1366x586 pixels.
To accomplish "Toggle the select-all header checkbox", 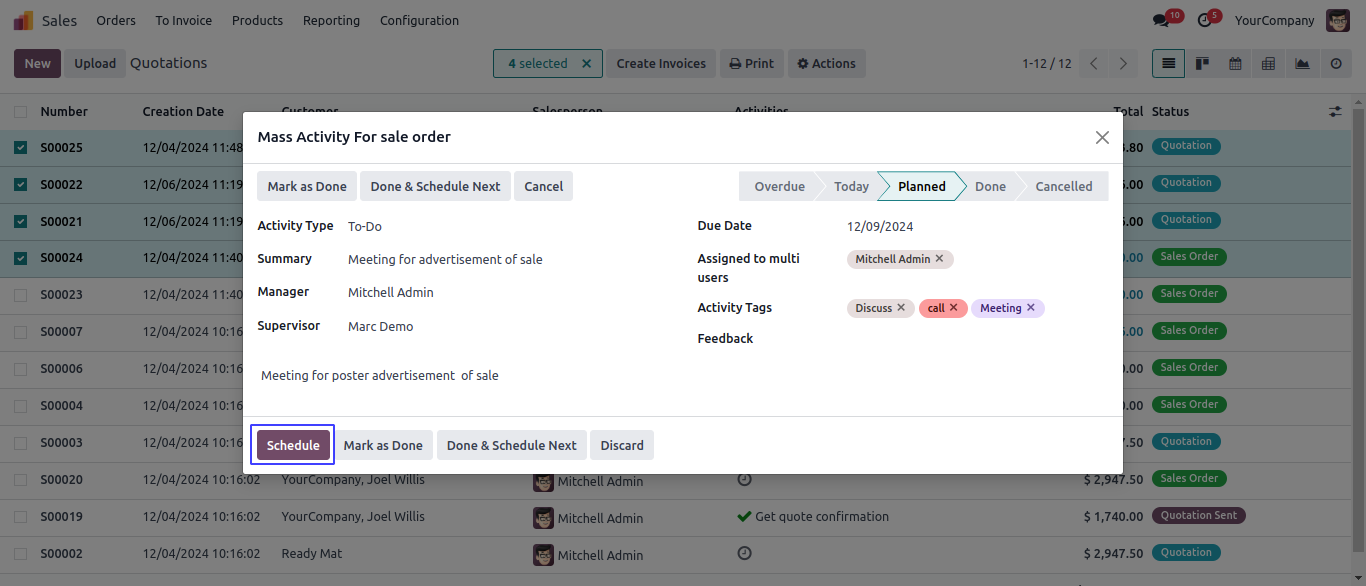I will [x=21, y=112].
